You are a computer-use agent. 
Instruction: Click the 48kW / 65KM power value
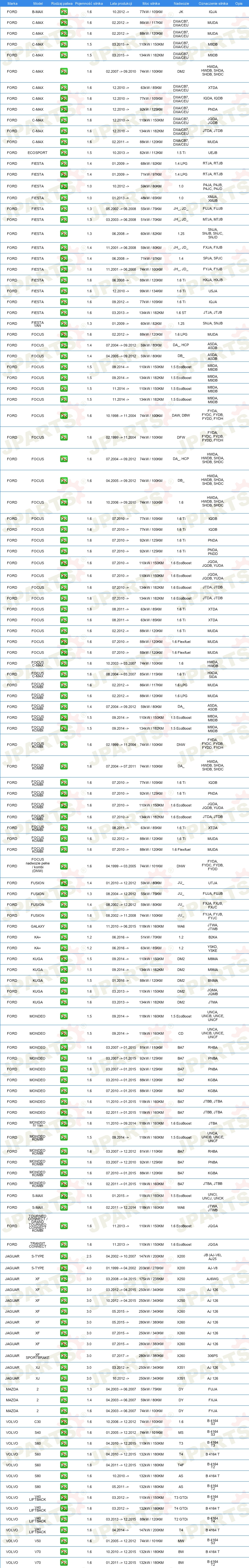[151, 198]
